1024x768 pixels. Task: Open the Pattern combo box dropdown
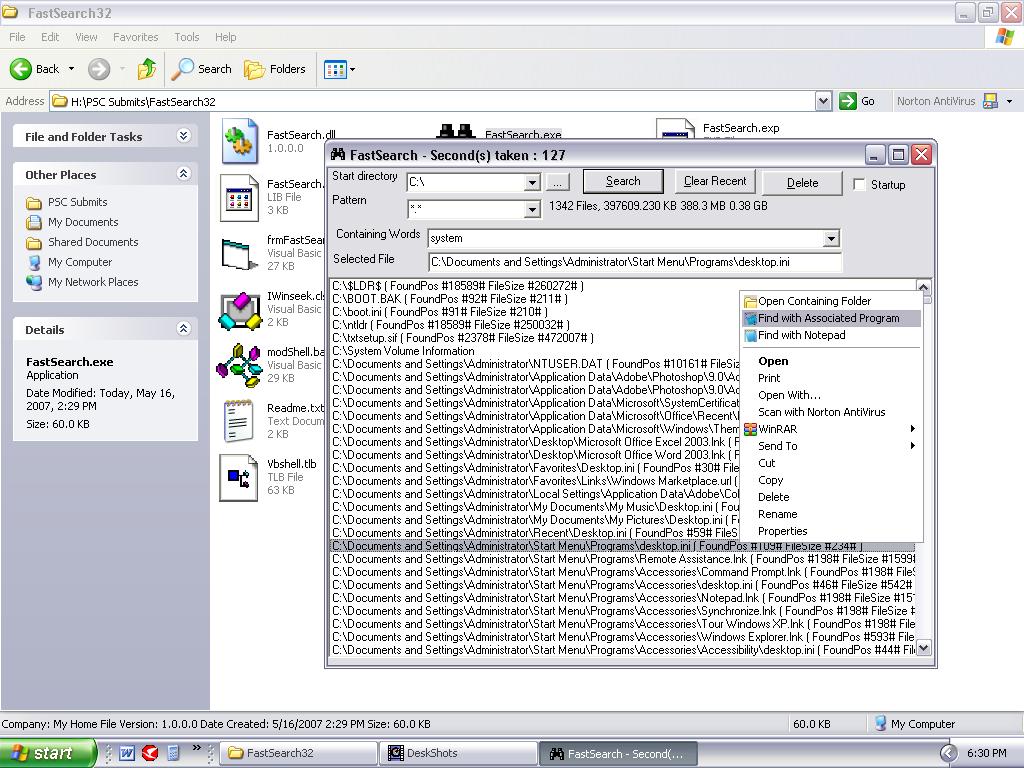pos(532,209)
